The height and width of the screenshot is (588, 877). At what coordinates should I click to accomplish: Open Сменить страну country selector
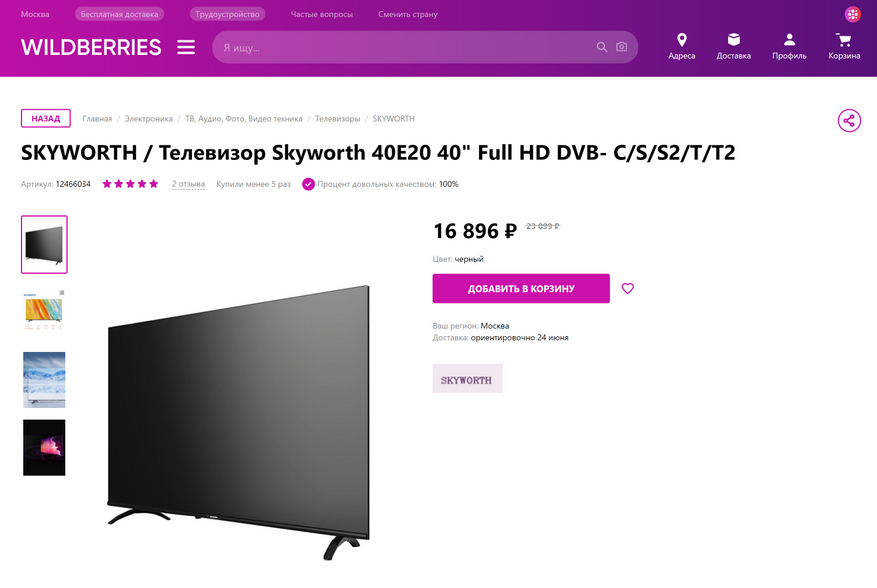[408, 14]
